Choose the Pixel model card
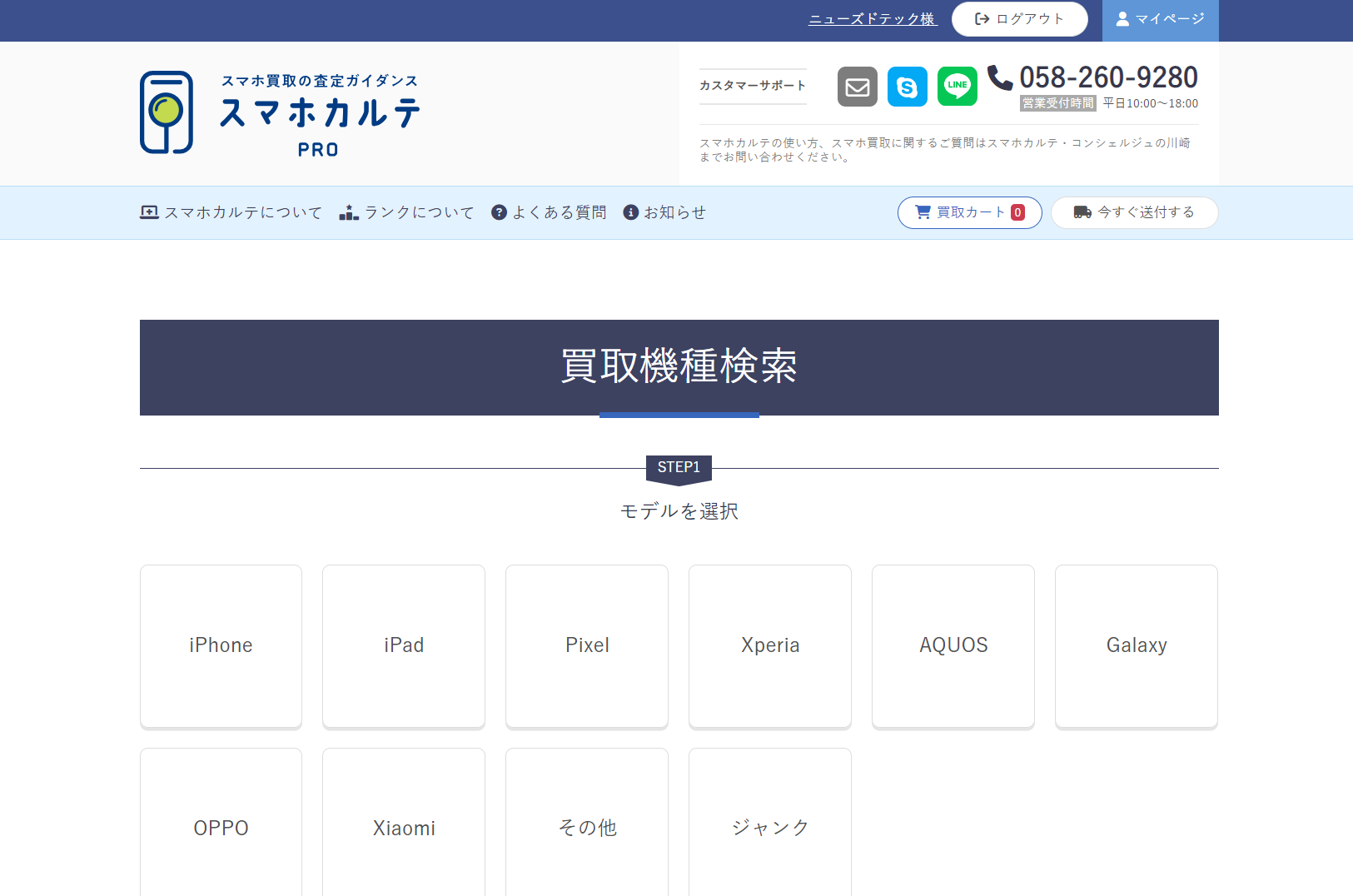The height and width of the screenshot is (896, 1353). coord(587,646)
